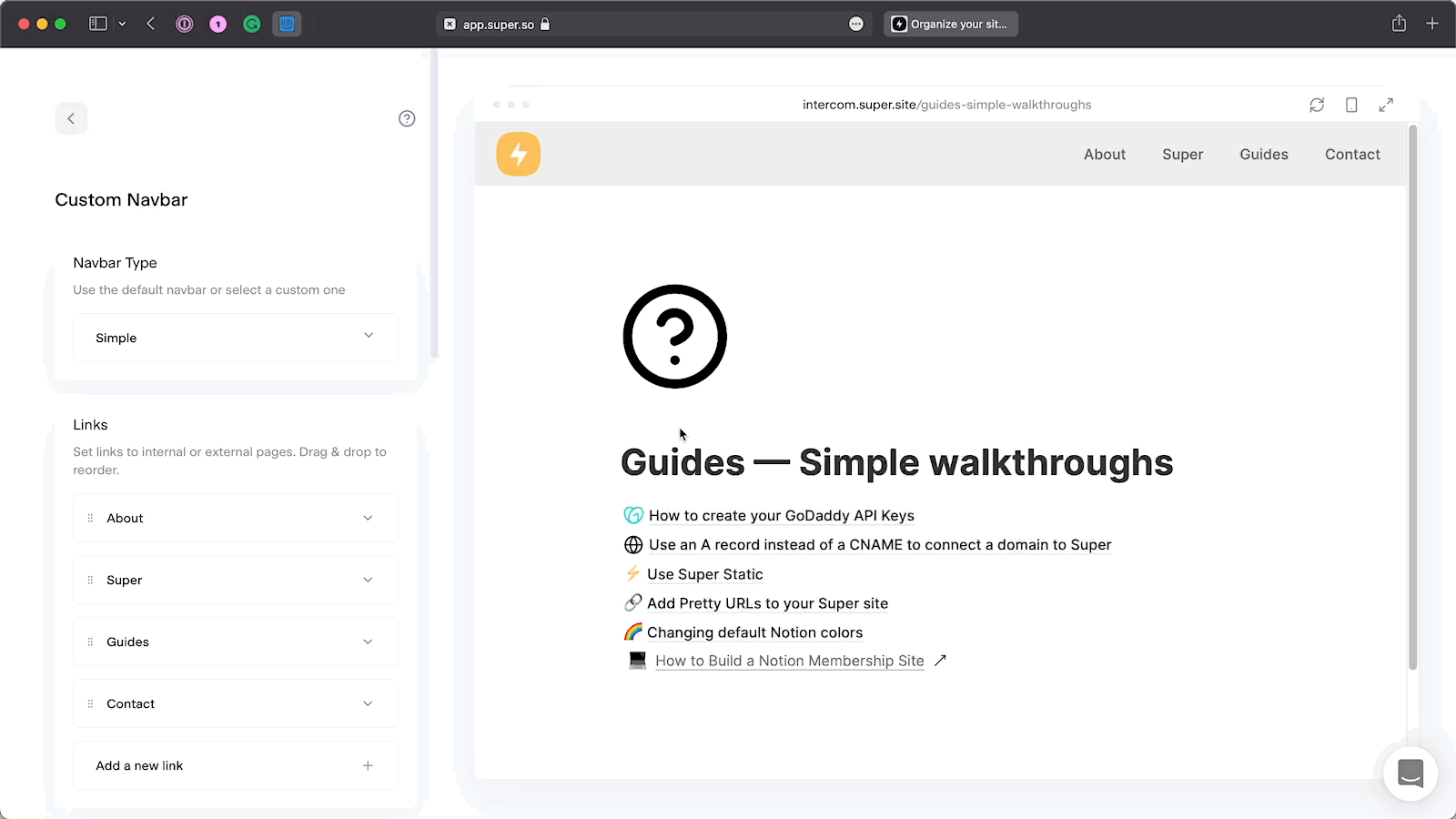Image resolution: width=1456 pixels, height=819 pixels.
Task: Expand the Contact link settings
Action: click(368, 703)
